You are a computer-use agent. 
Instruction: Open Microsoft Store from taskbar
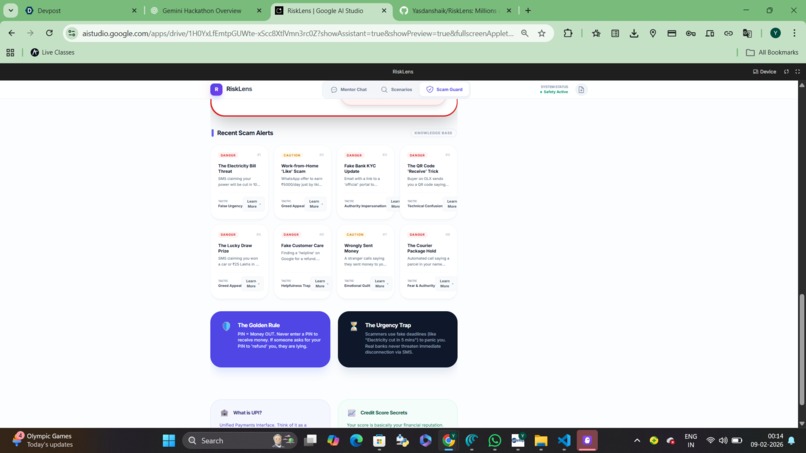point(379,441)
